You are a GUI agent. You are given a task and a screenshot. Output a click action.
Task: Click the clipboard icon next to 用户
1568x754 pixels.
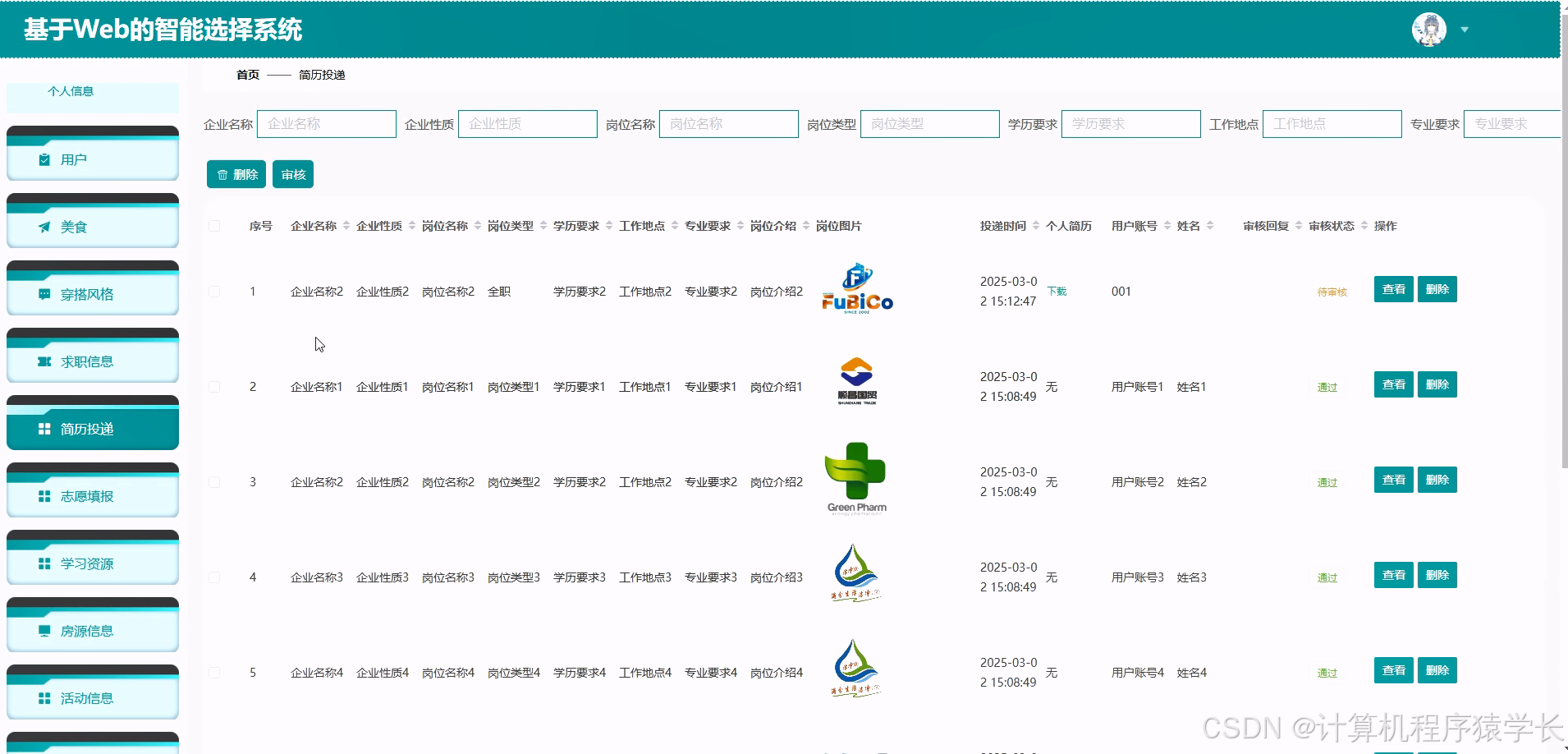coord(44,159)
